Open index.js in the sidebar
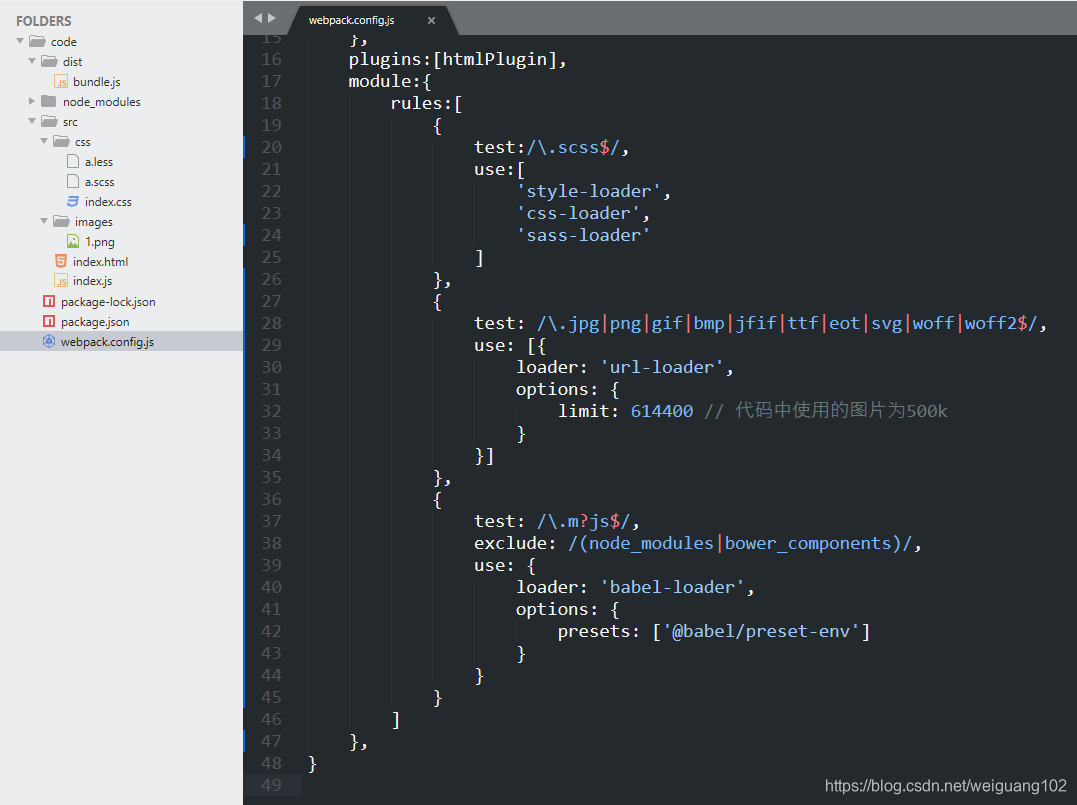Image resolution: width=1077 pixels, height=805 pixels. (93, 280)
